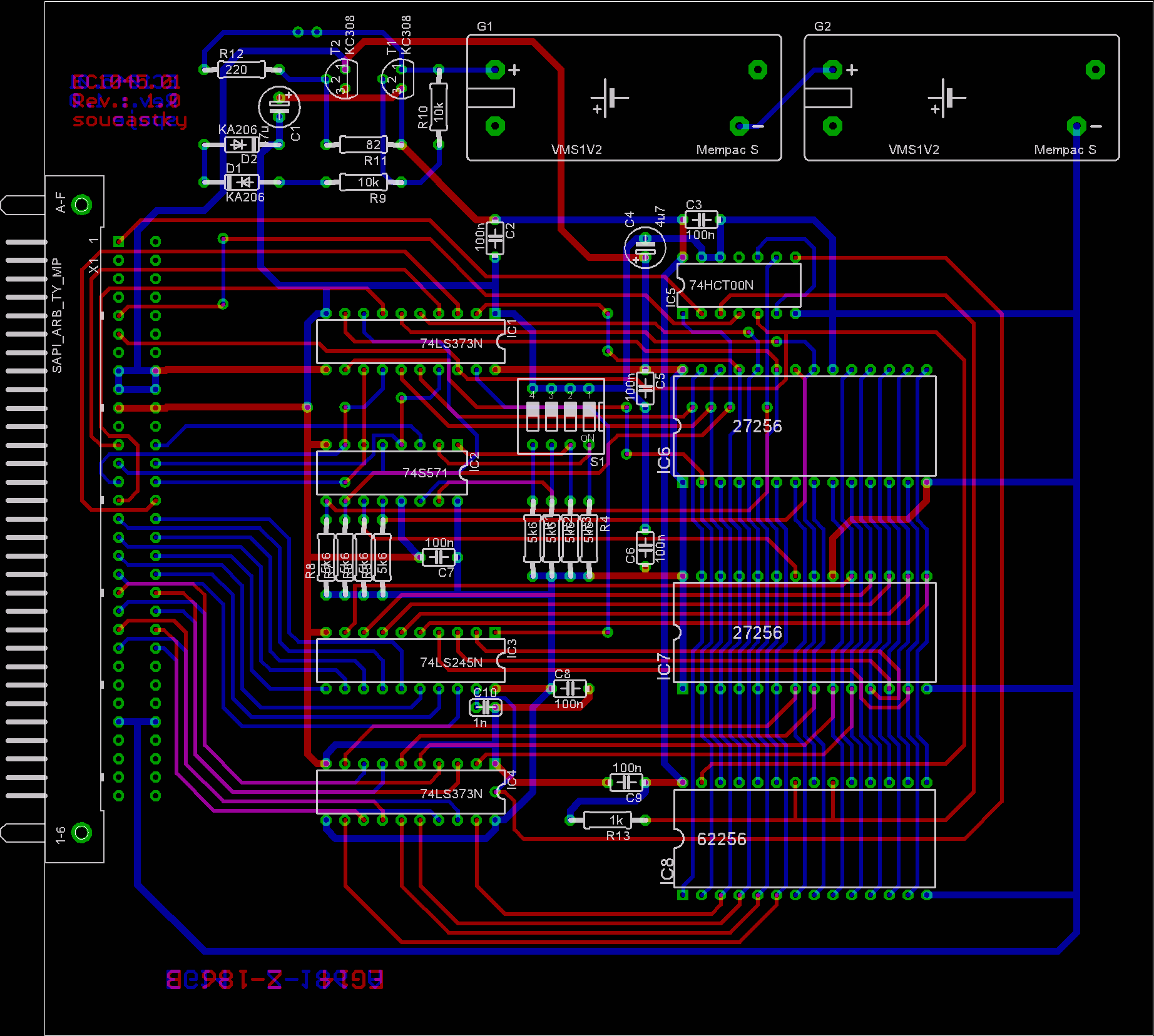Viewport: 1154px width, 1036px height.
Task: Select the battery symbol inside holder G1
Action: coord(609,98)
